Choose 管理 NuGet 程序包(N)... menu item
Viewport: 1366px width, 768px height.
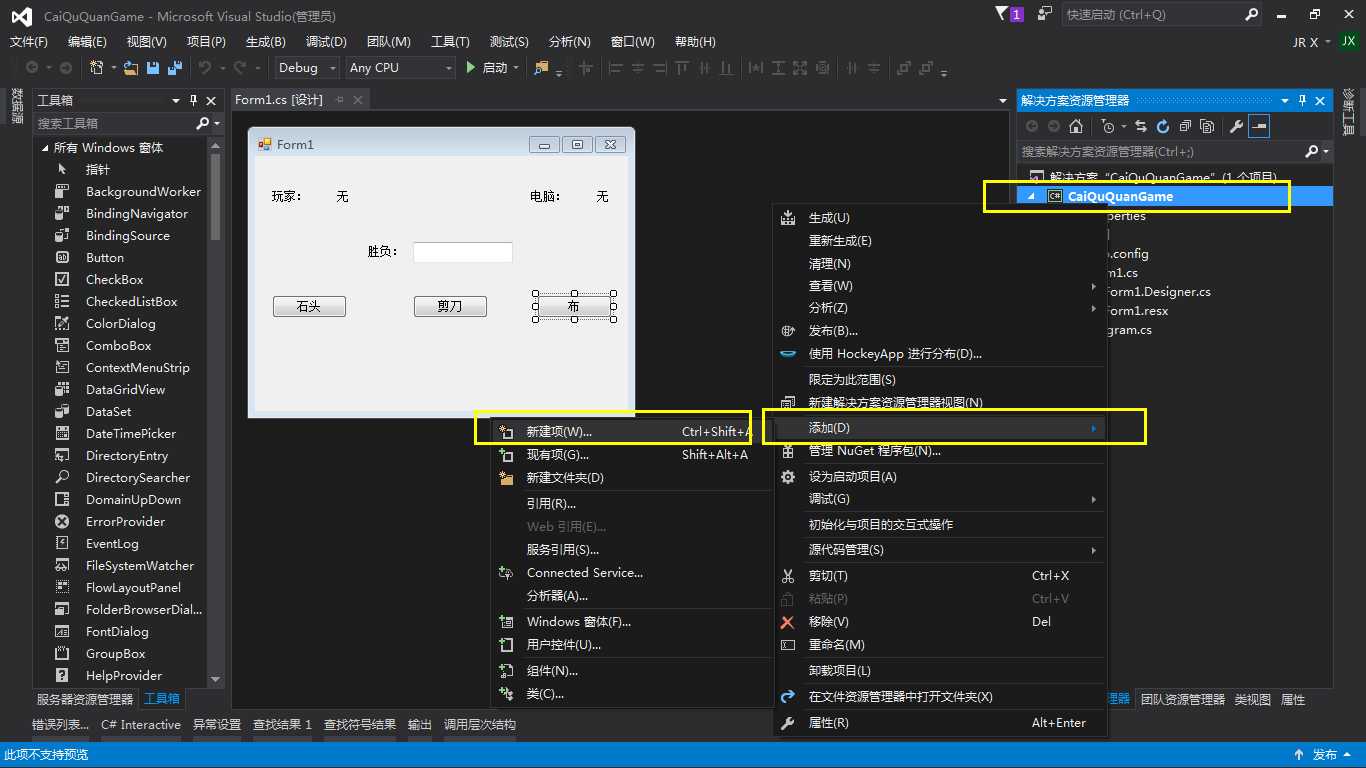[x=940, y=450]
